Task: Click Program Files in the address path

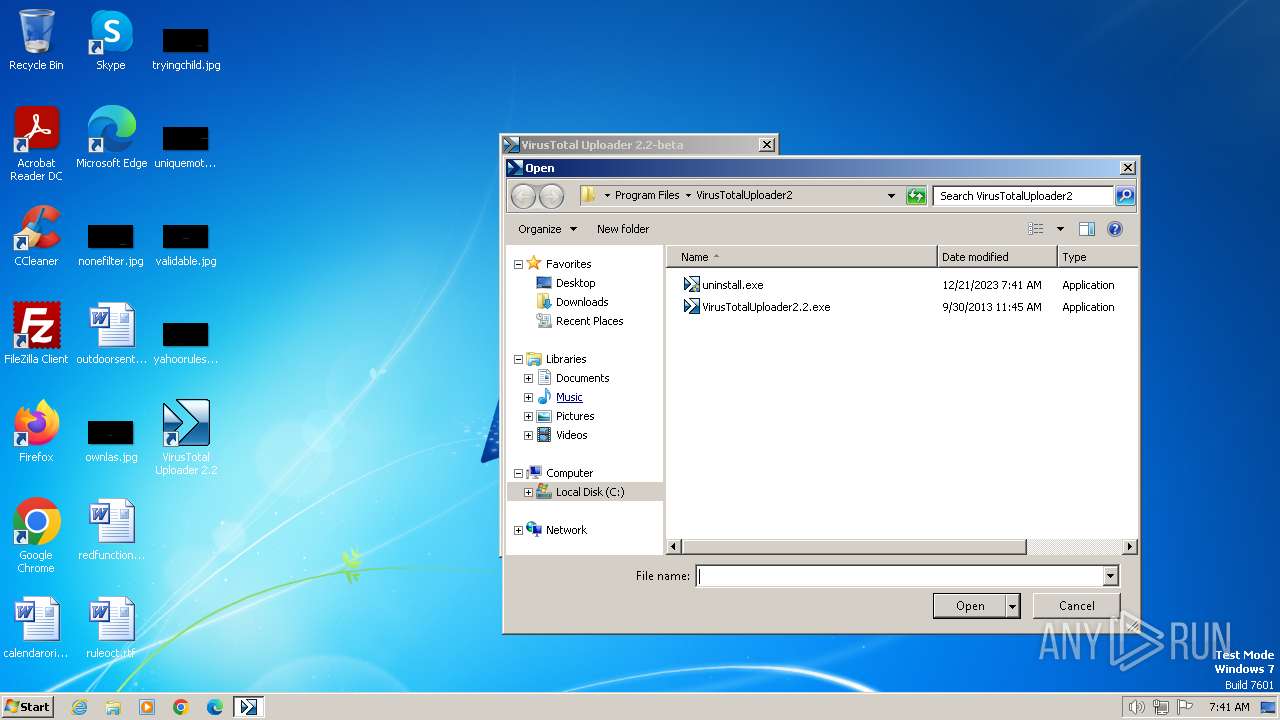Action: click(x=646, y=196)
